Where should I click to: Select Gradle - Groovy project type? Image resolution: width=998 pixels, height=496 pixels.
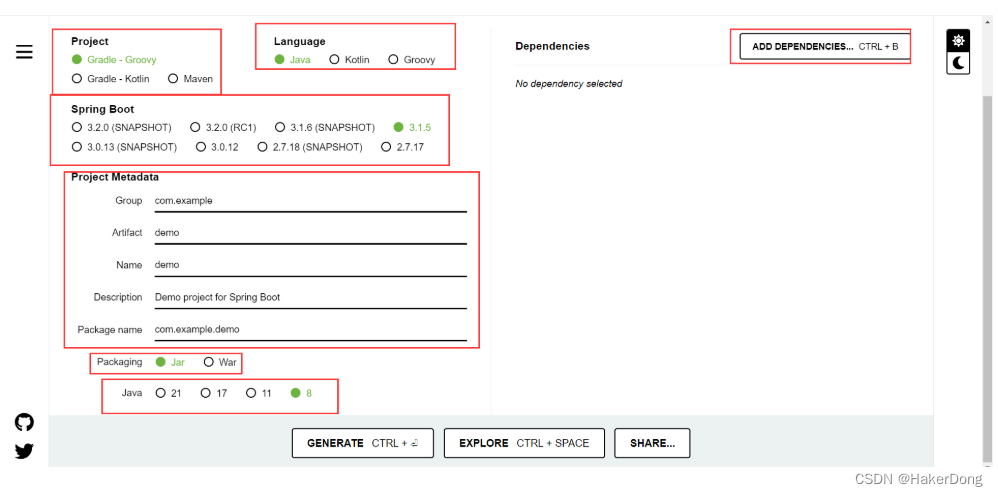[114, 59]
